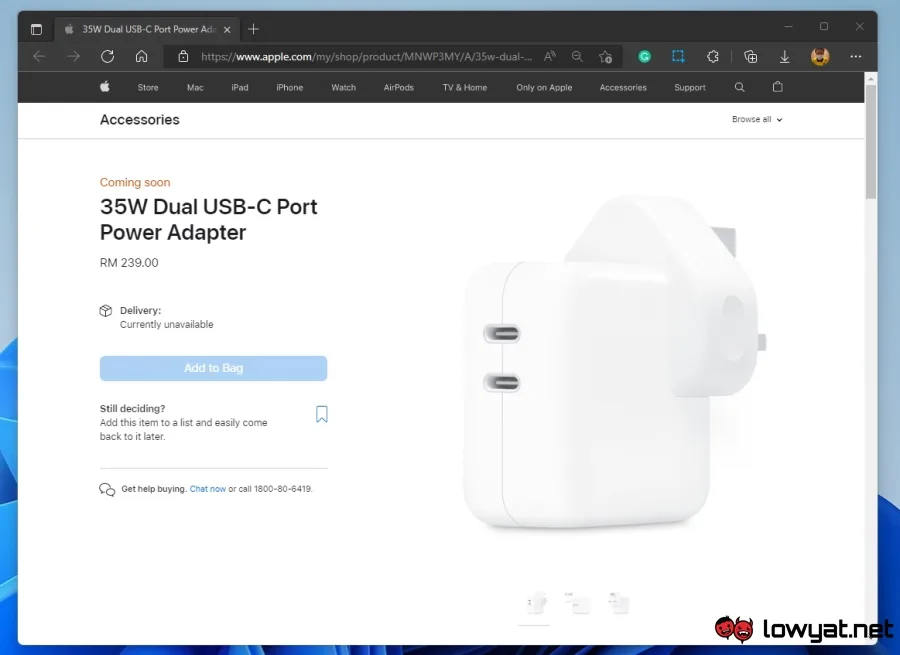Open browser settings and more menu
The height and width of the screenshot is (655, 900).
[x=856, y=56]
